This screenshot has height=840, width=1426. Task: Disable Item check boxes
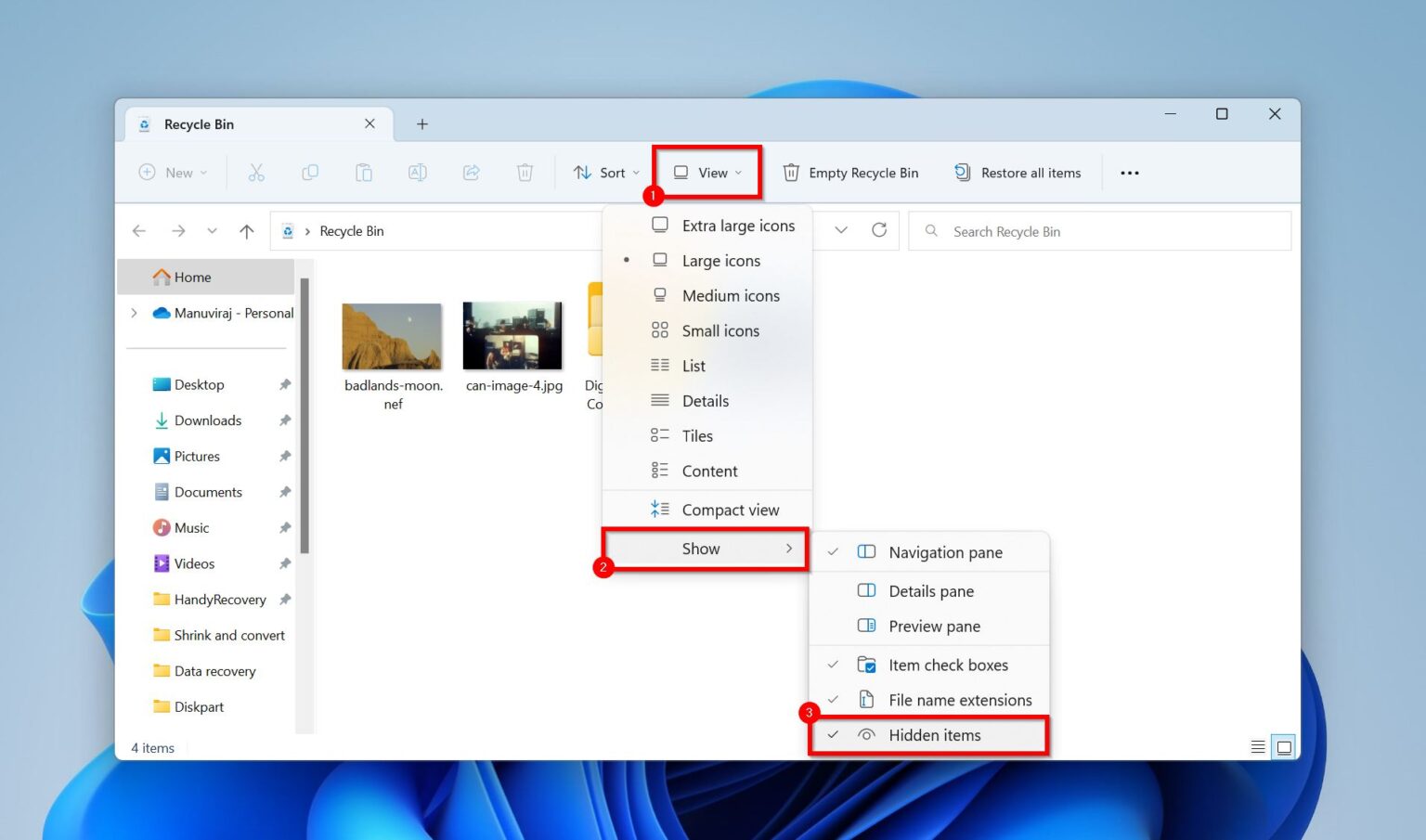(x=948, y=665)
